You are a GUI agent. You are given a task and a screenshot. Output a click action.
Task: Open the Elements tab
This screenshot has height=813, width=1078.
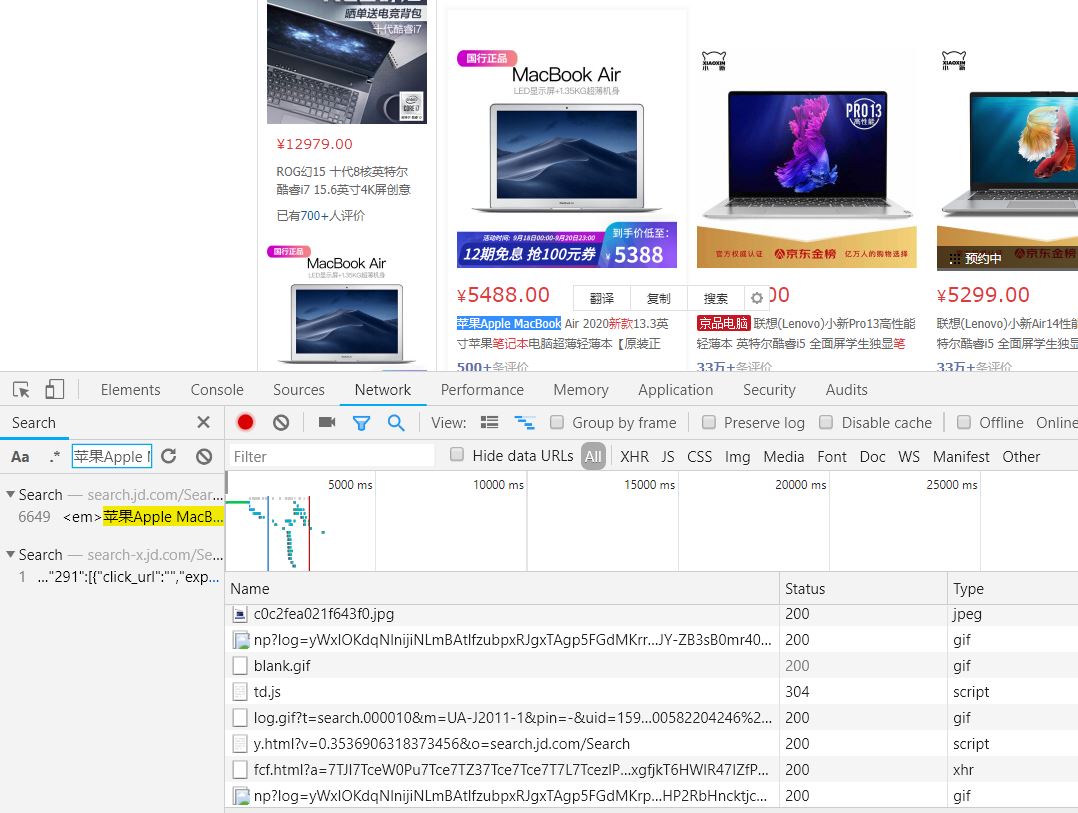coord(131,390)
